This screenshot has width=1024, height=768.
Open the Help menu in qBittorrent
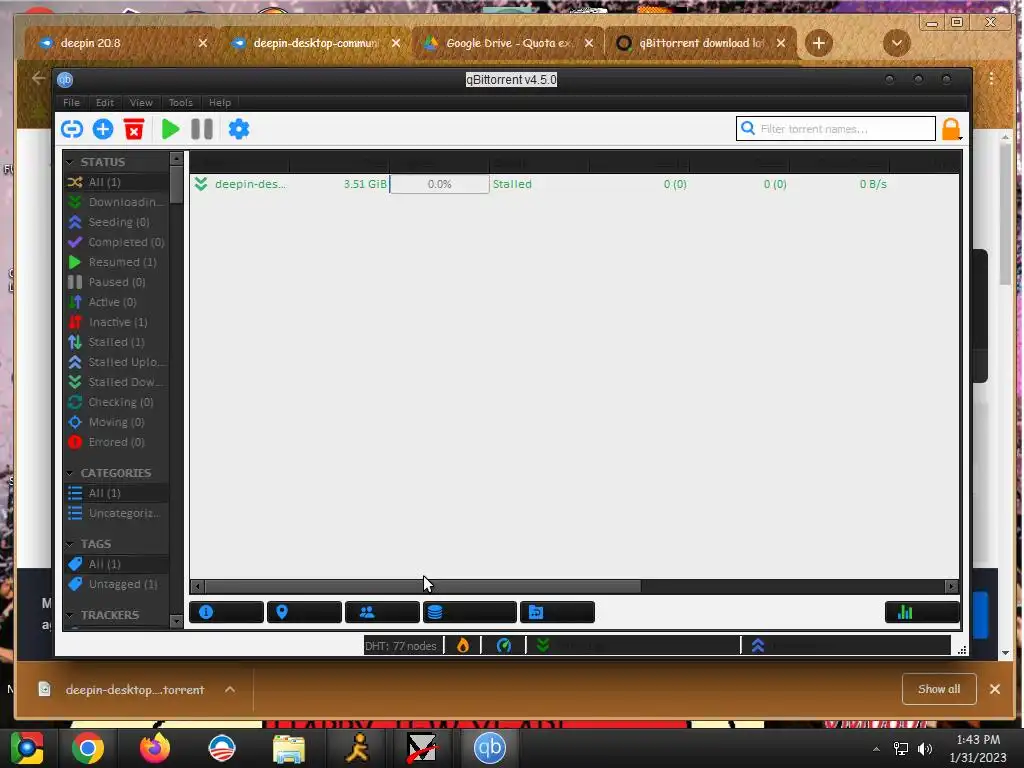[219, 103]
